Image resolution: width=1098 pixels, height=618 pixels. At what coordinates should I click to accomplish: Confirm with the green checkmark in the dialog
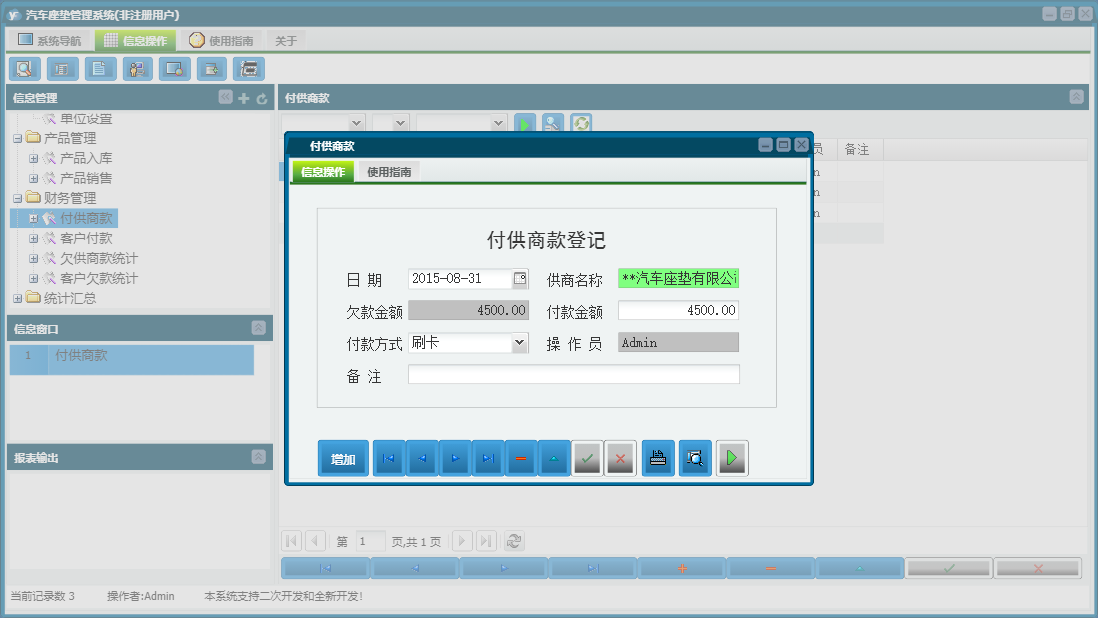588,458
